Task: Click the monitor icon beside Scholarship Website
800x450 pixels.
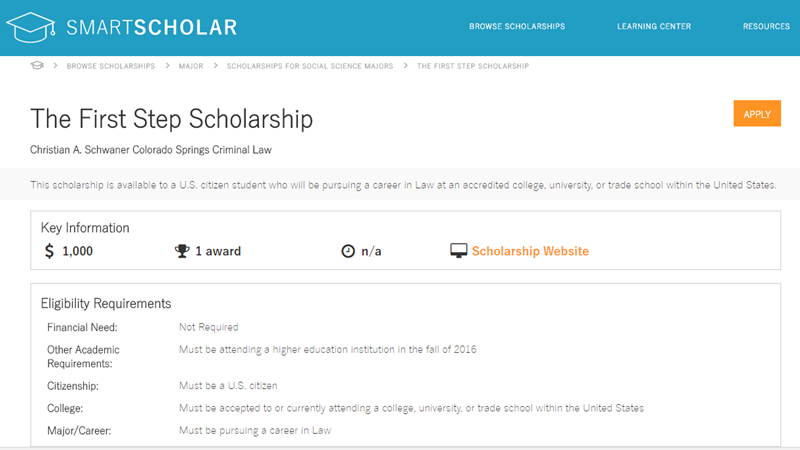Action: pos(459,251)
